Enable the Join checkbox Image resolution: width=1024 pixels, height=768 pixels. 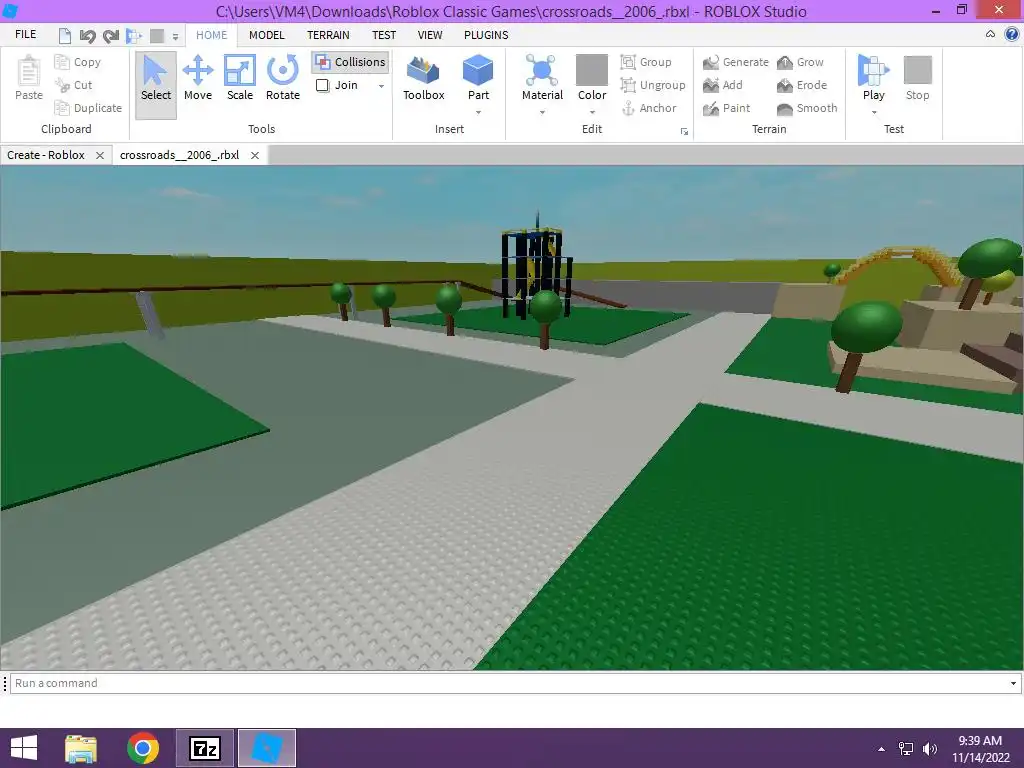(322, 85)
